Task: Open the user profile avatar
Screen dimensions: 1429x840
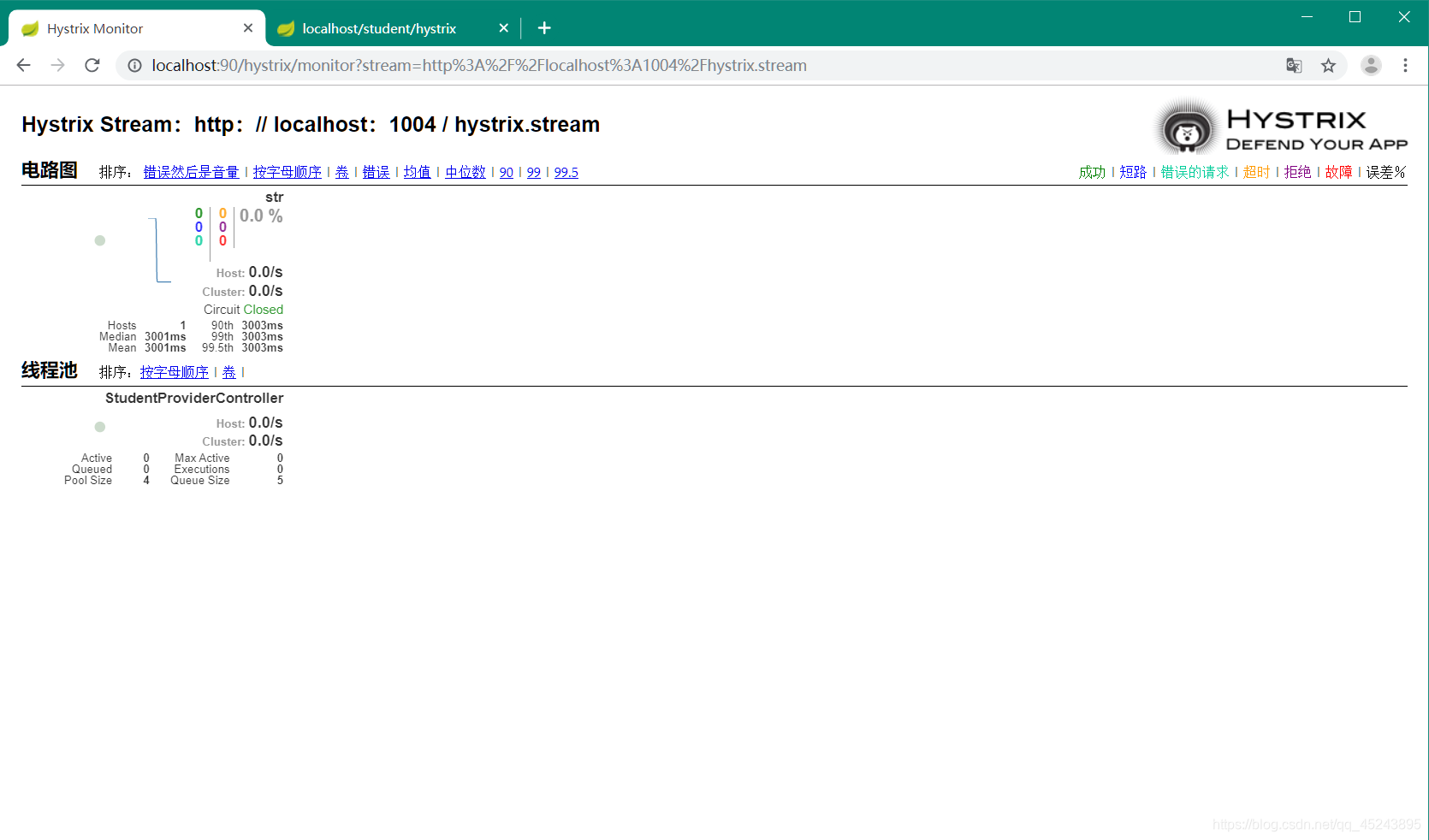Action: coord(1371,65)
